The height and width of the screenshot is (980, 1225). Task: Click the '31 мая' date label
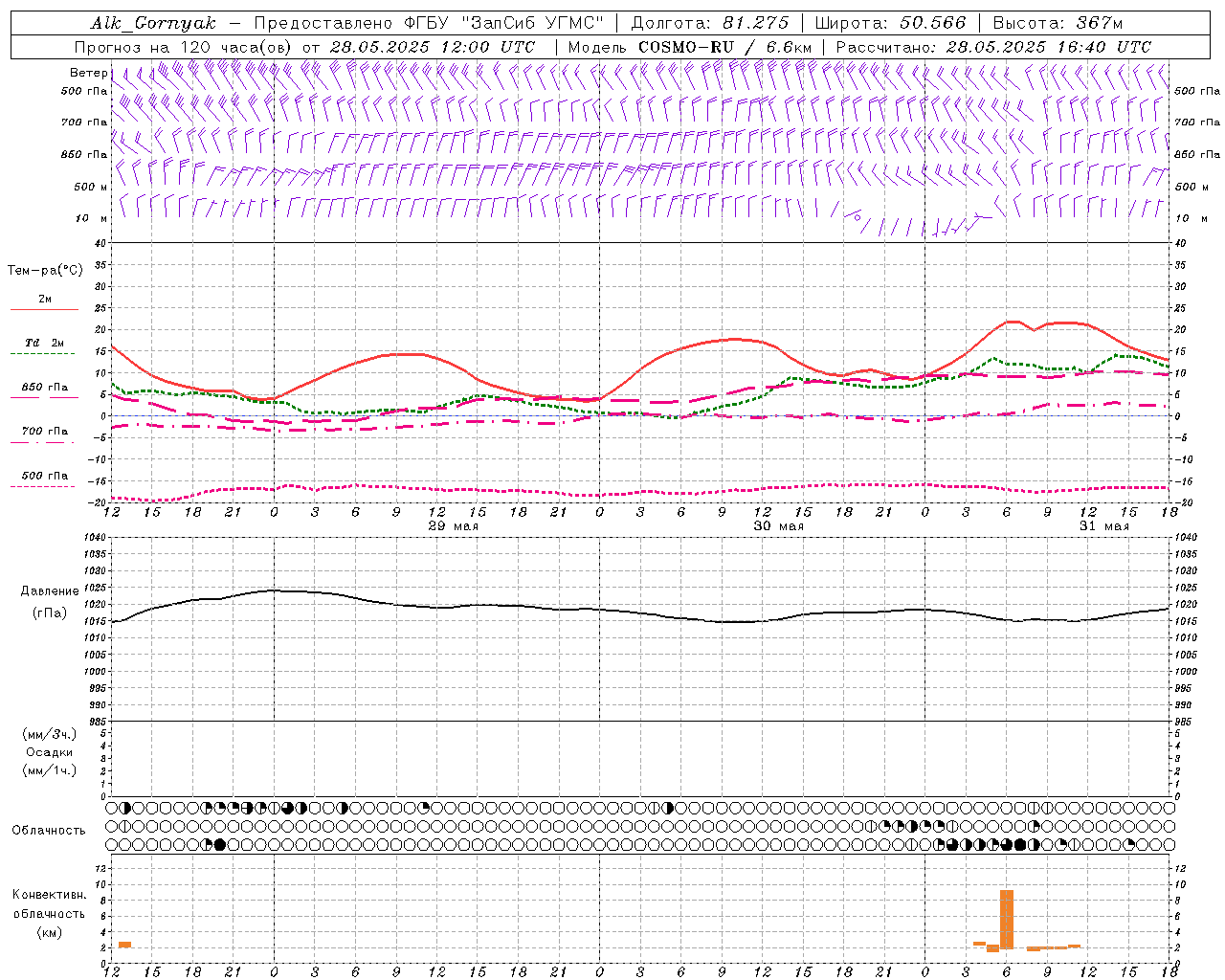click(x=1104, y=526)
